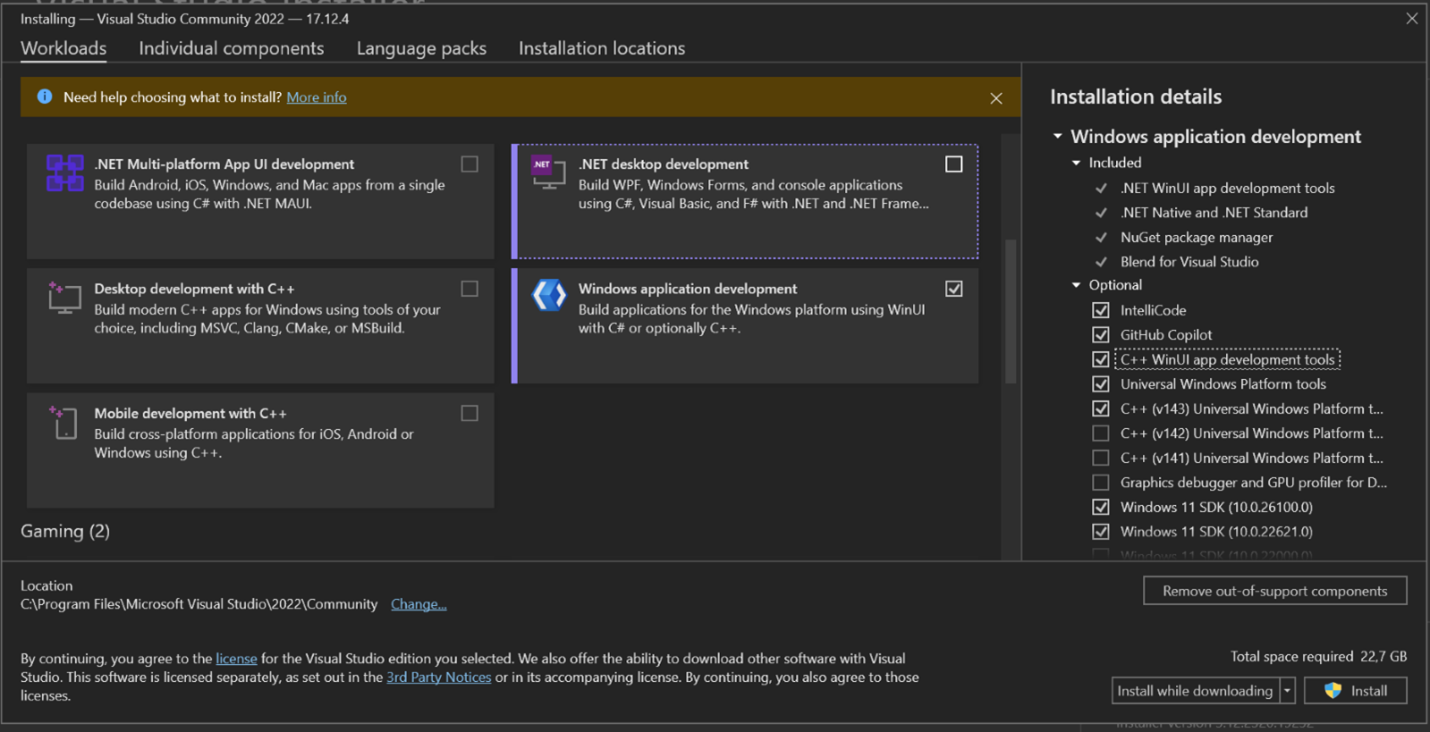Enable Graphics debugger and GPU profiler
The image size is (1430, 732).
pos(1101,482)
